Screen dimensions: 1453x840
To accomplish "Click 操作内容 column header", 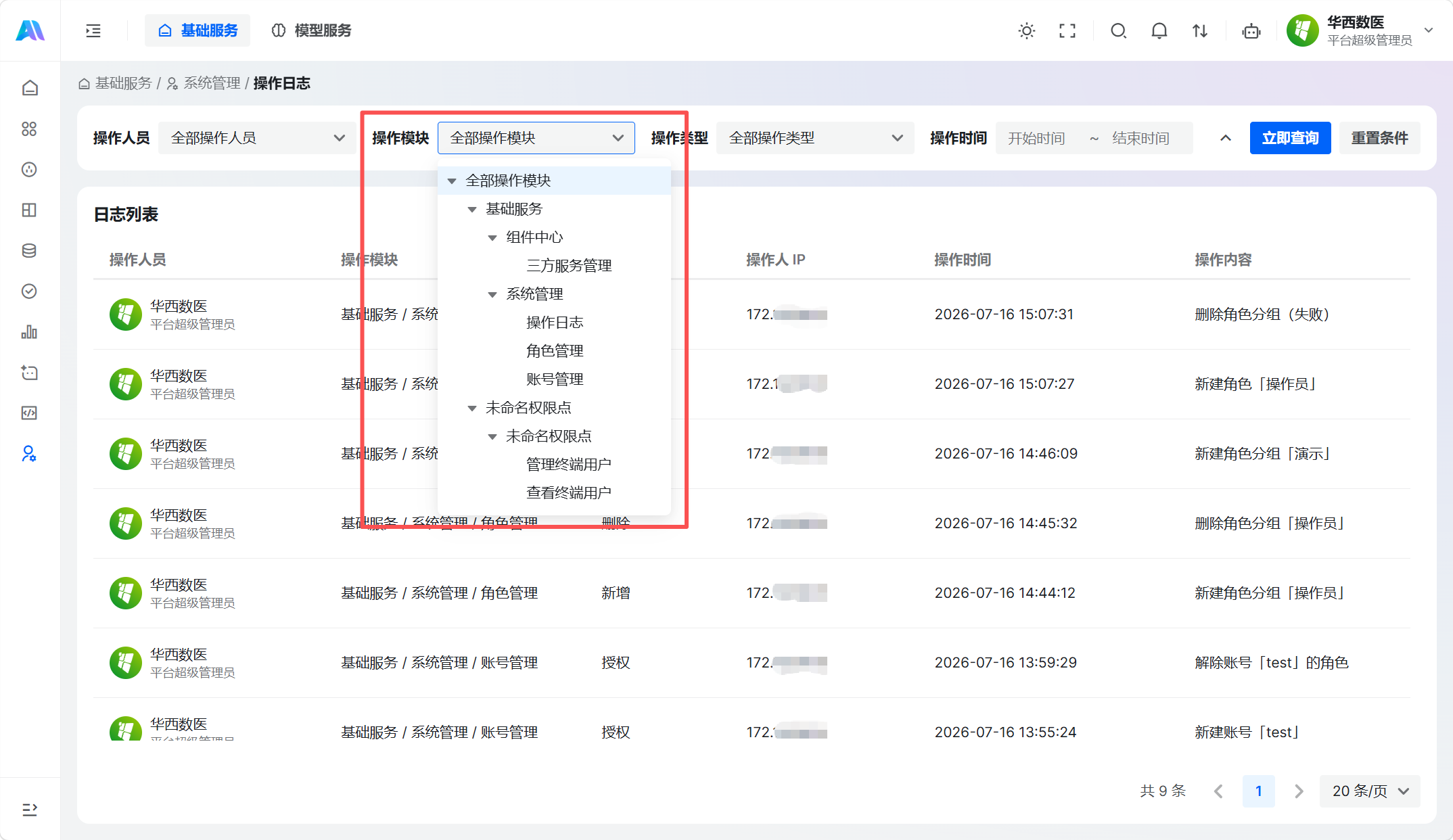I will point(1223,260).
